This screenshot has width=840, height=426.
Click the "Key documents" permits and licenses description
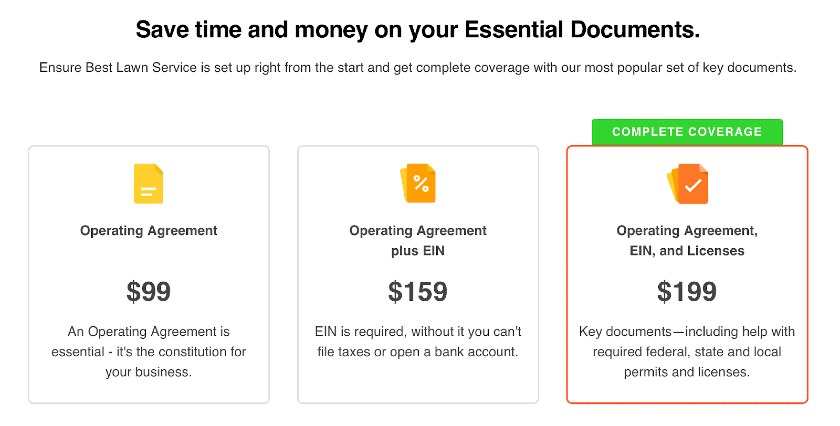687,352
